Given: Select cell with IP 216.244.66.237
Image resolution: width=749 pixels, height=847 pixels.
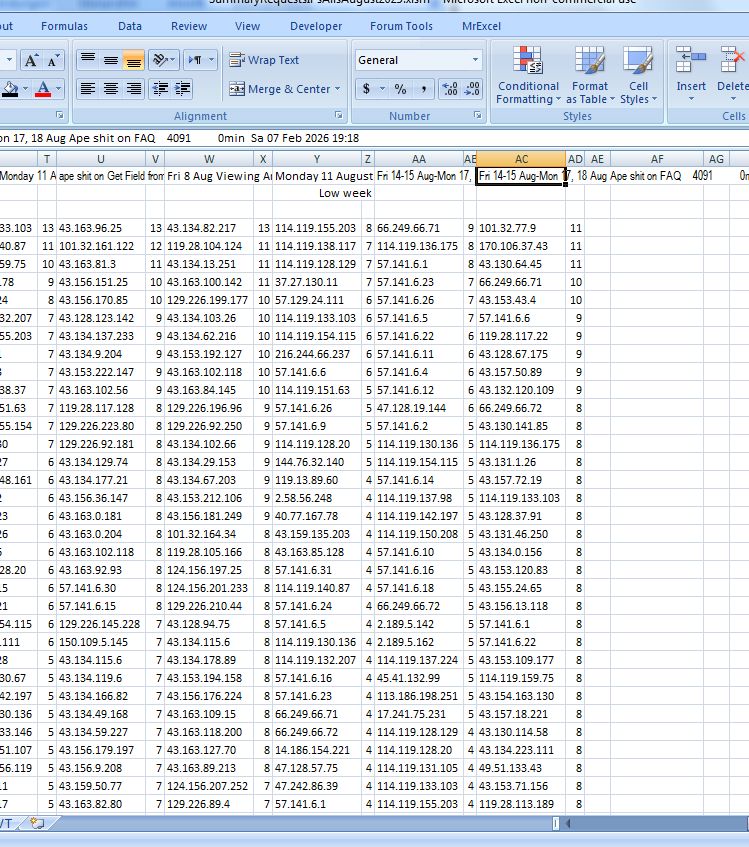Looking at the screenshot, I should pos(317,354).
